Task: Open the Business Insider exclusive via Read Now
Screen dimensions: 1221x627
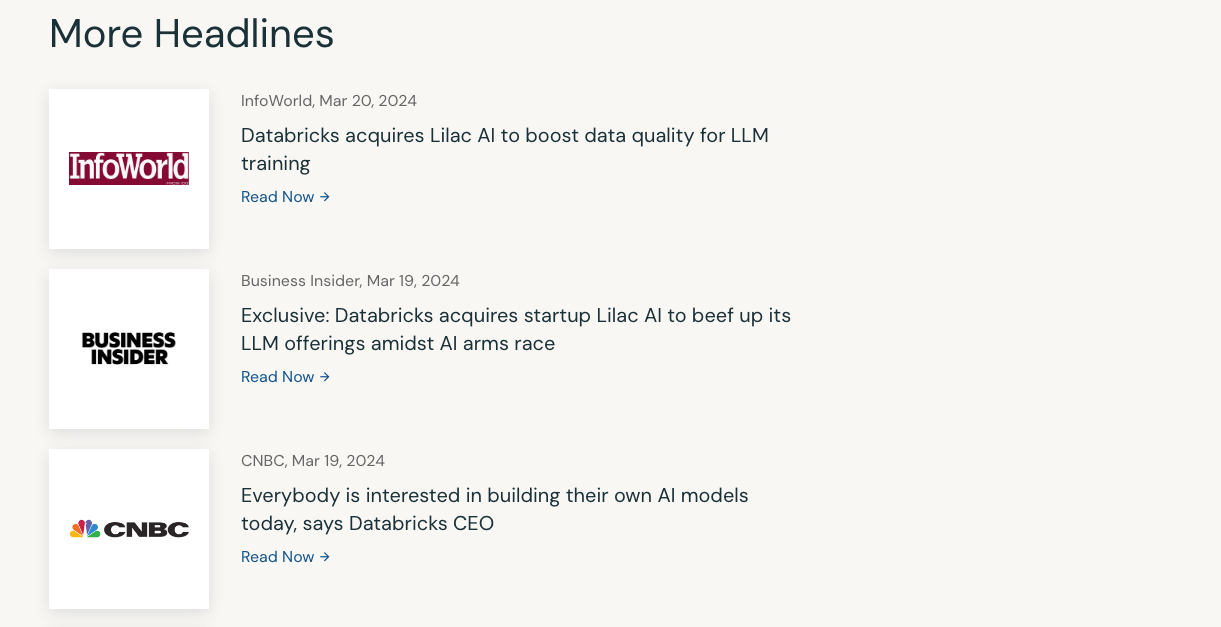Action: coord(278,376)
